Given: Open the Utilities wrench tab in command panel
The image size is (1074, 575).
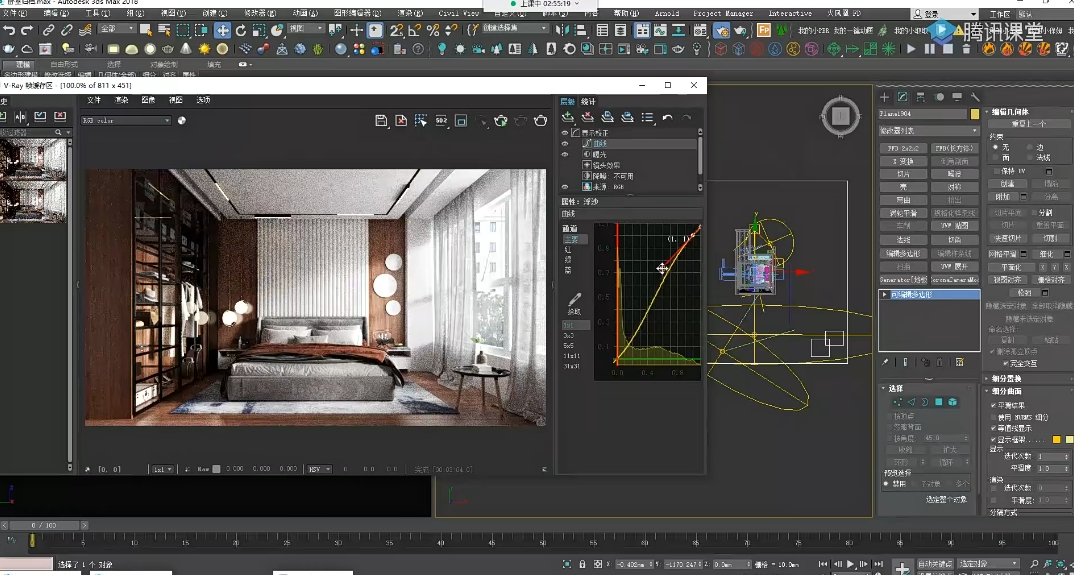Looking at the screenshot, I should [975, 97].
